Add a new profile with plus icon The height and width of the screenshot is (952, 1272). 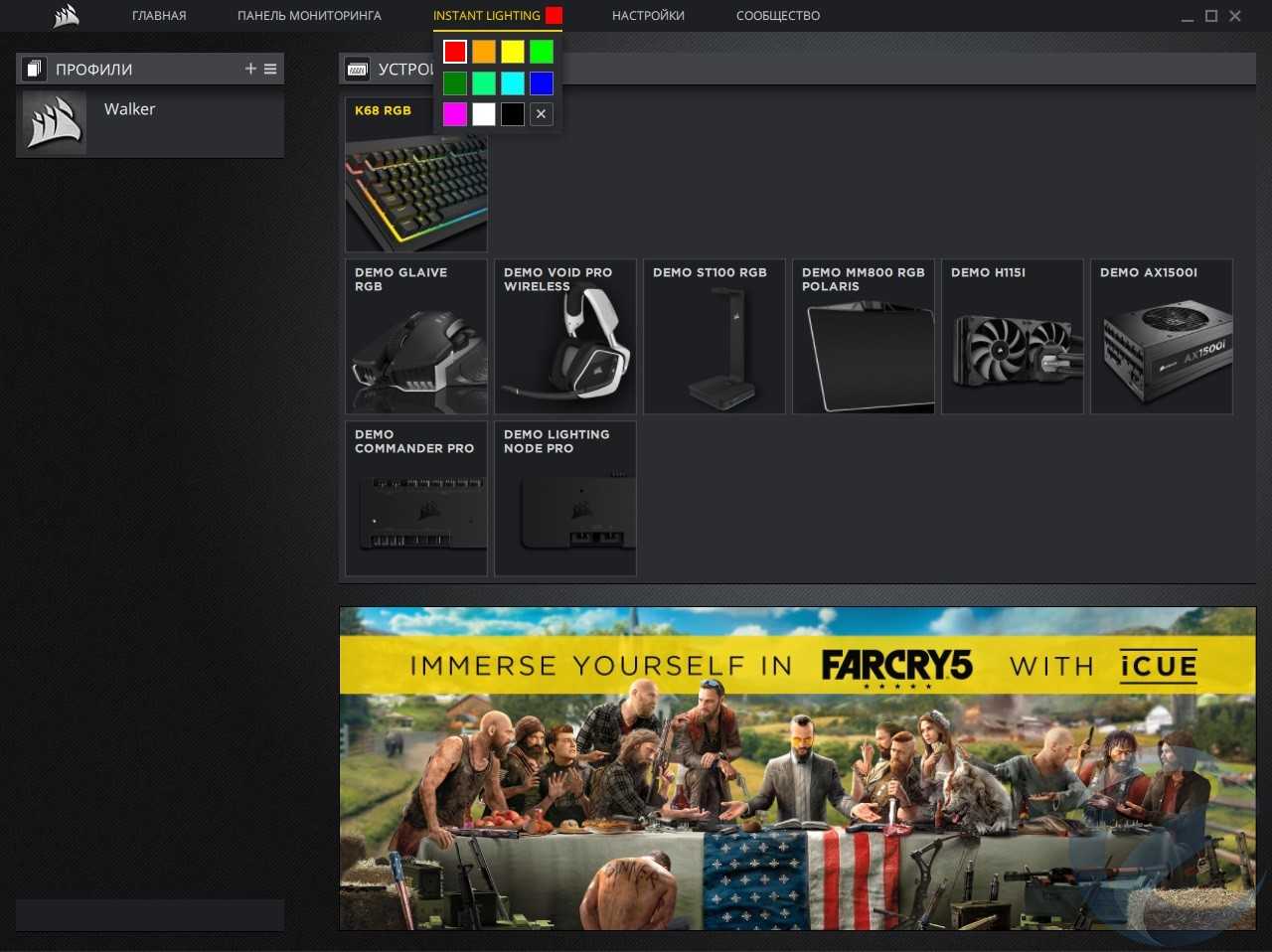click(x=250, y=69)
